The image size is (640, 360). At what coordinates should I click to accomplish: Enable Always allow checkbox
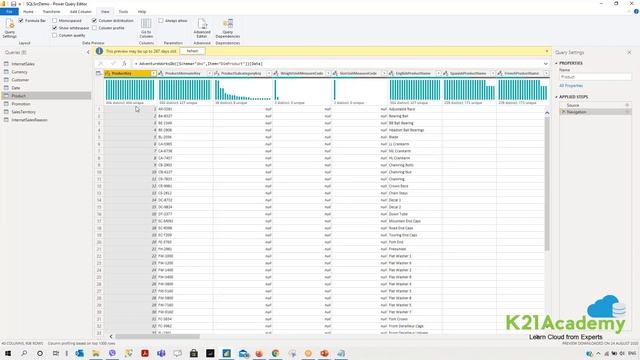161,20
